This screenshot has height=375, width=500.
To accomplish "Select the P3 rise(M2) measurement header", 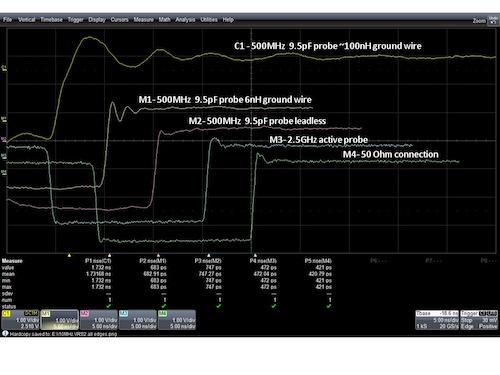I will pyautogui.click(x=208, y=261).
